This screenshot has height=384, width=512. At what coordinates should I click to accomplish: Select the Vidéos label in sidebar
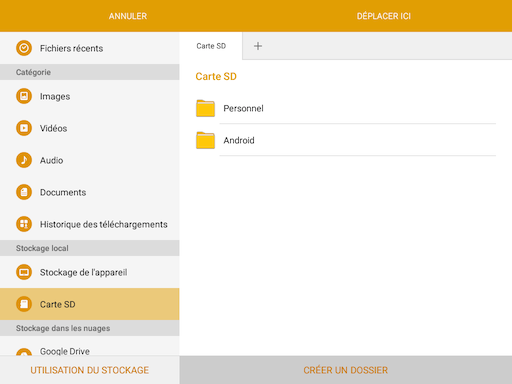coord(53,128)
